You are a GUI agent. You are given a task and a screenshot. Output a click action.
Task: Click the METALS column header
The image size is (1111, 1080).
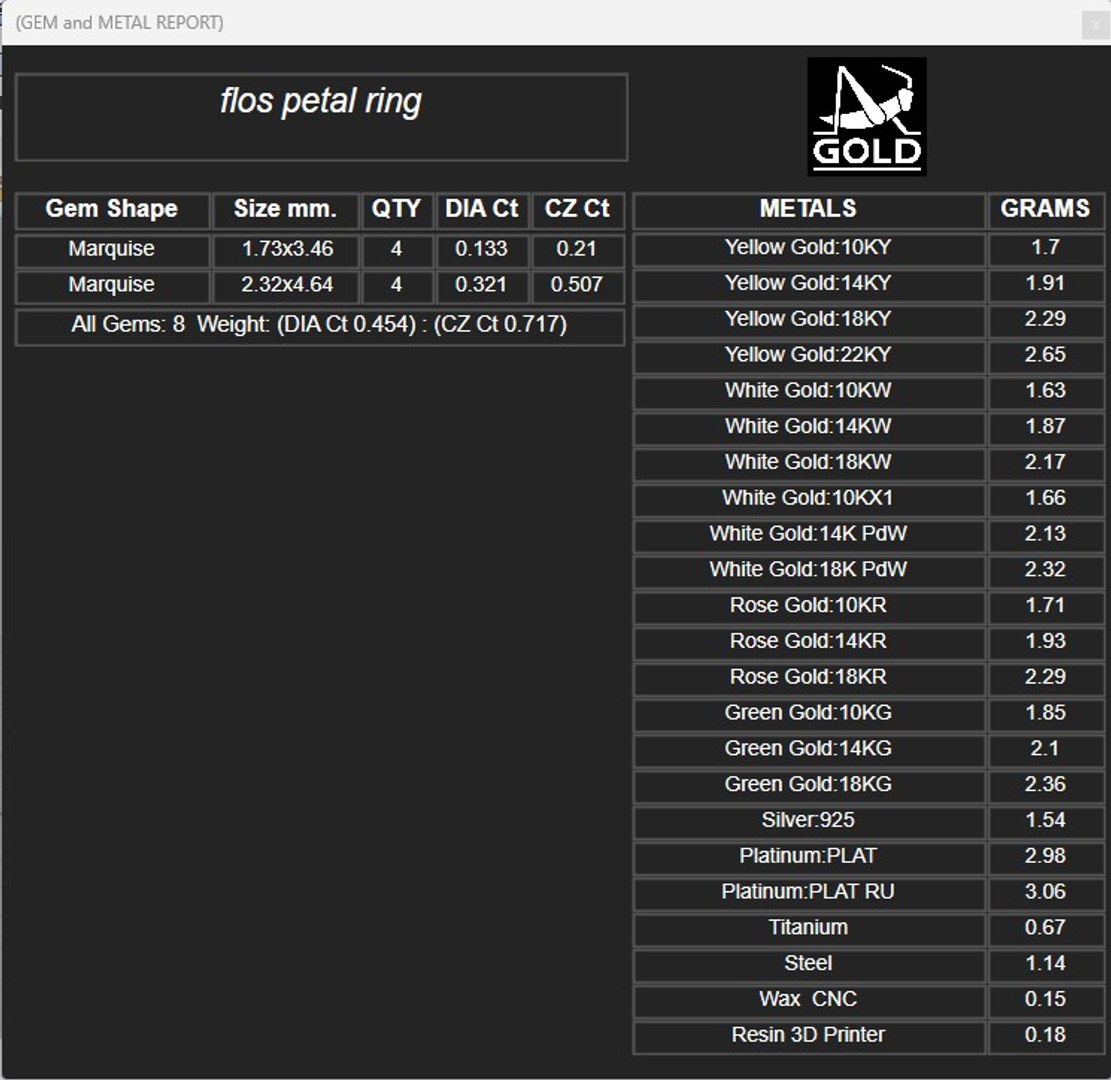[x=808, y=210]
